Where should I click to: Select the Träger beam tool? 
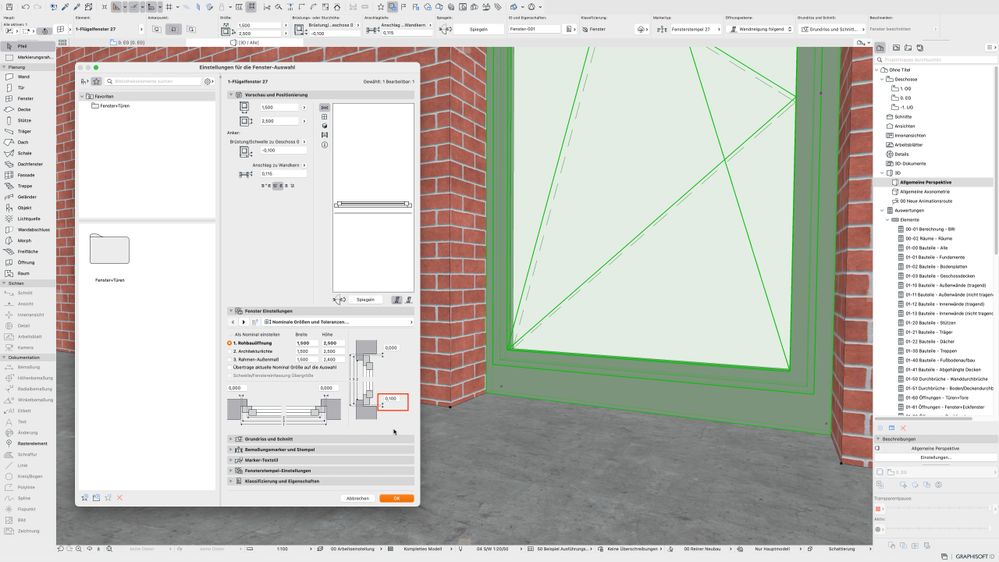[x=27, y=131]
